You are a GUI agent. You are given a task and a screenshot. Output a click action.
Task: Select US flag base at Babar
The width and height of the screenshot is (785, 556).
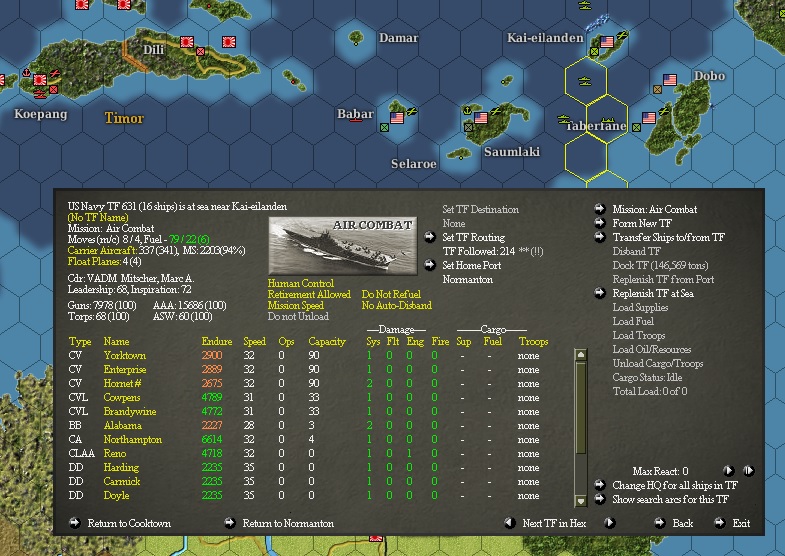[397, 118]
